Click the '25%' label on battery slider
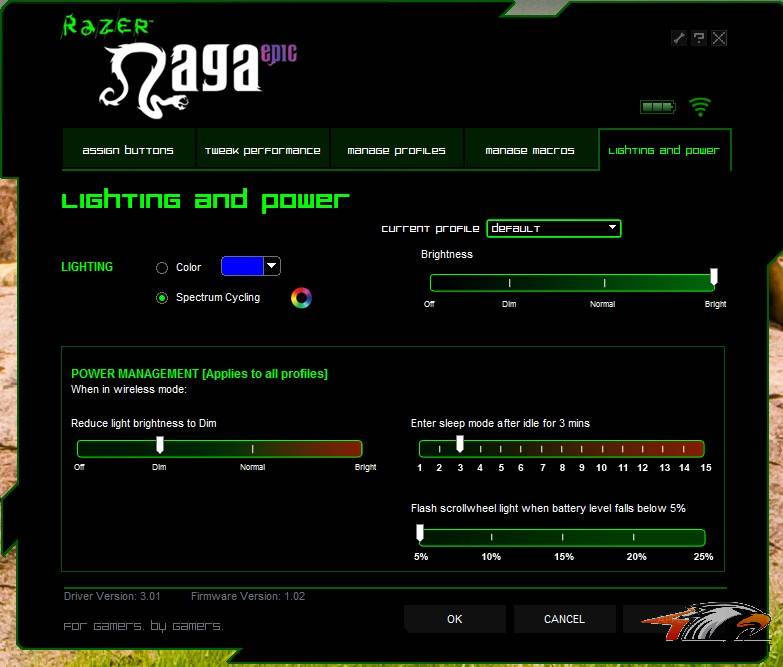 (x=703, y=557)
